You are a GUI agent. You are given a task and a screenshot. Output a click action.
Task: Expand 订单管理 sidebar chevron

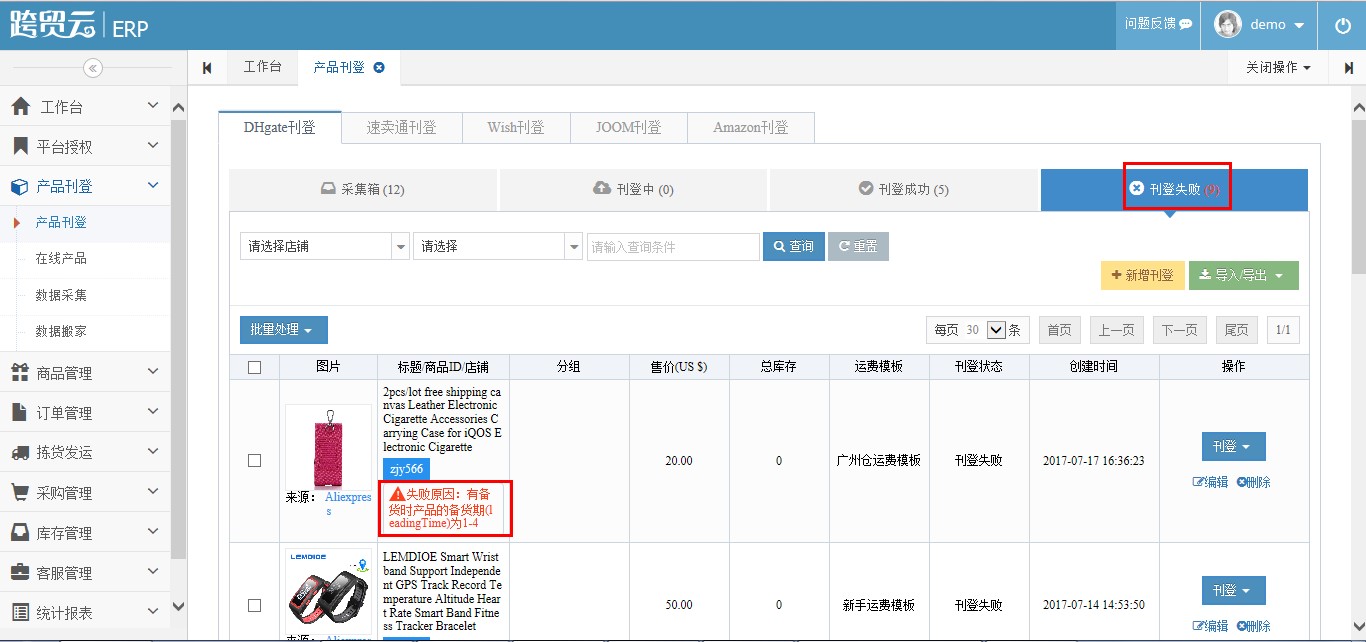pyautogui.click(x=153, y=412)
